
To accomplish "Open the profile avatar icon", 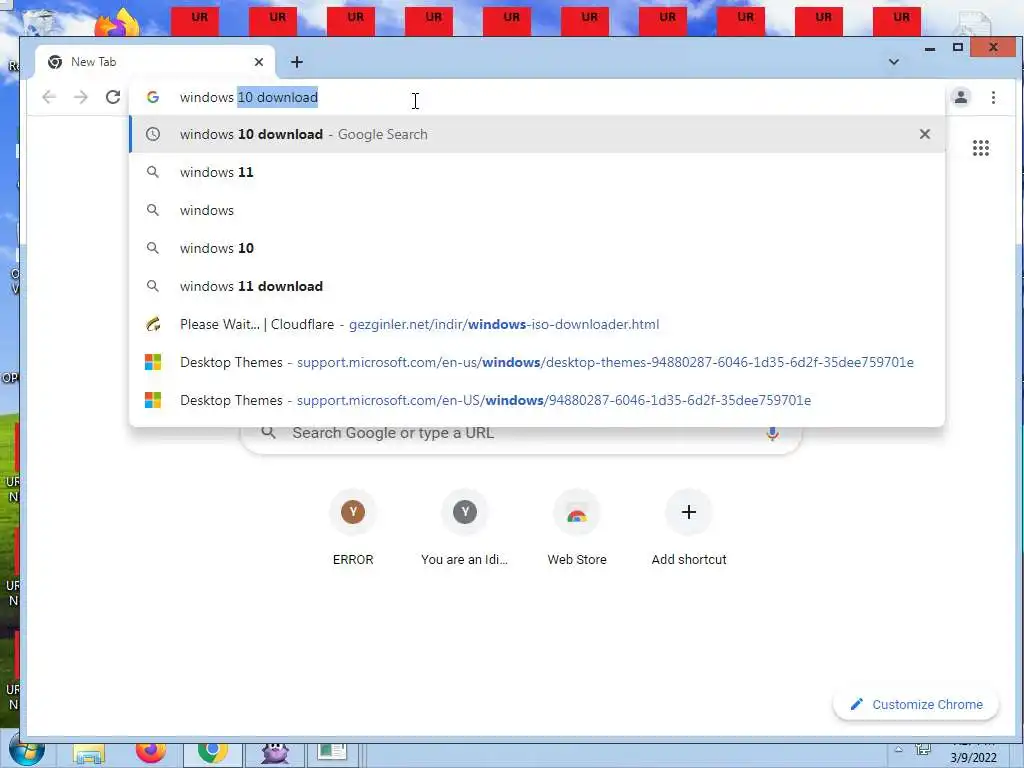I will click(961, 97).
